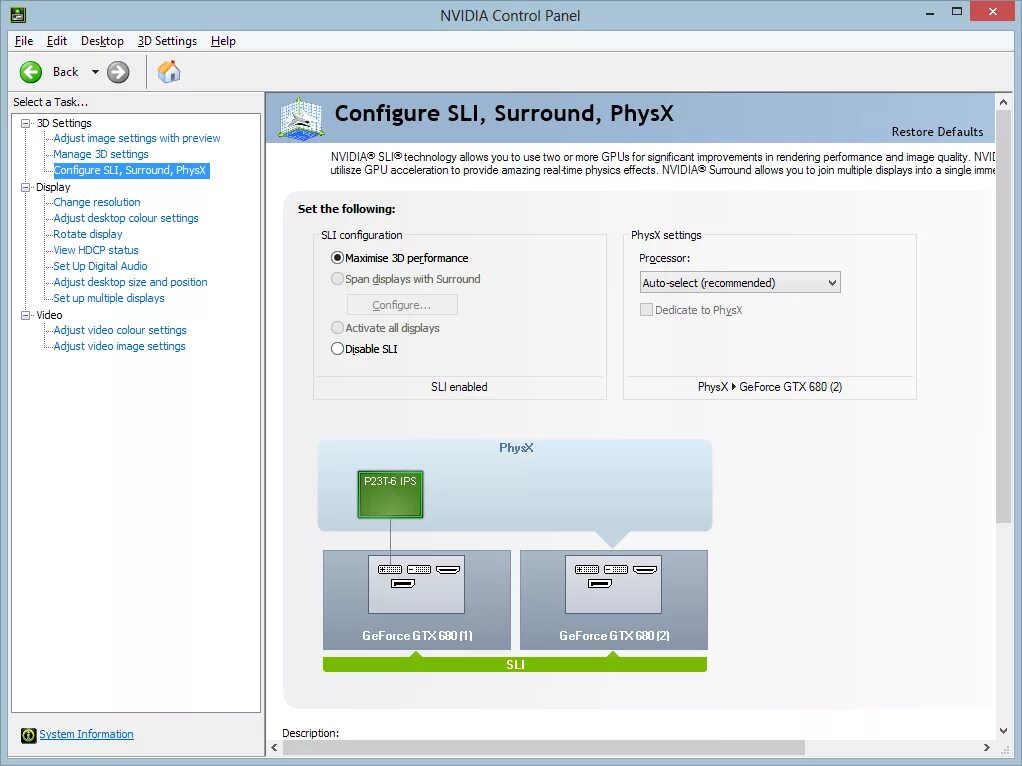Click the vertical scrollbar thumb
Image resolution: width=1022 pixels, height=766 pixels.
[x=1003, y=316]
